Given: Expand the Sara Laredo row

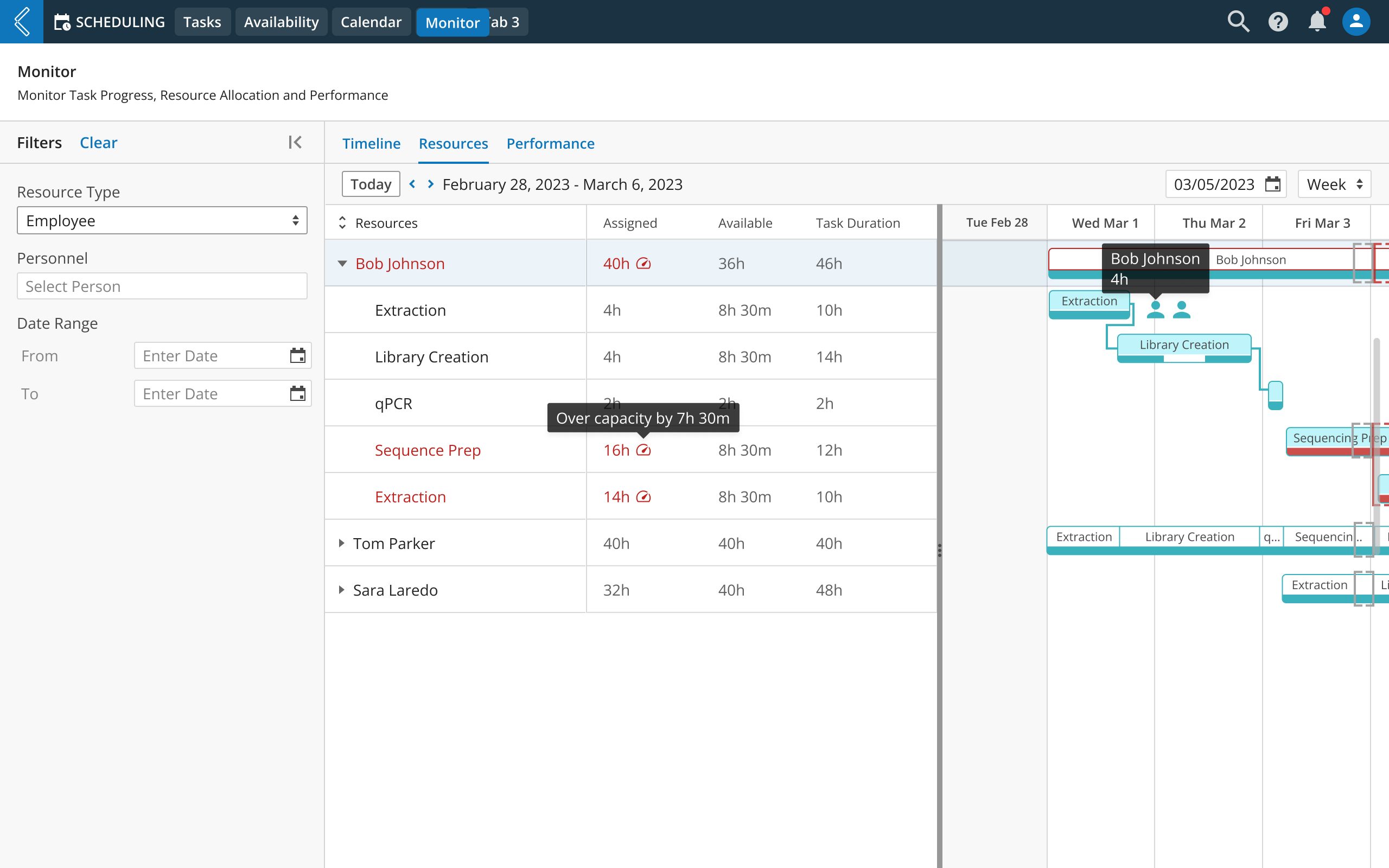Looking at the screenshot, I should pos(341,590).
